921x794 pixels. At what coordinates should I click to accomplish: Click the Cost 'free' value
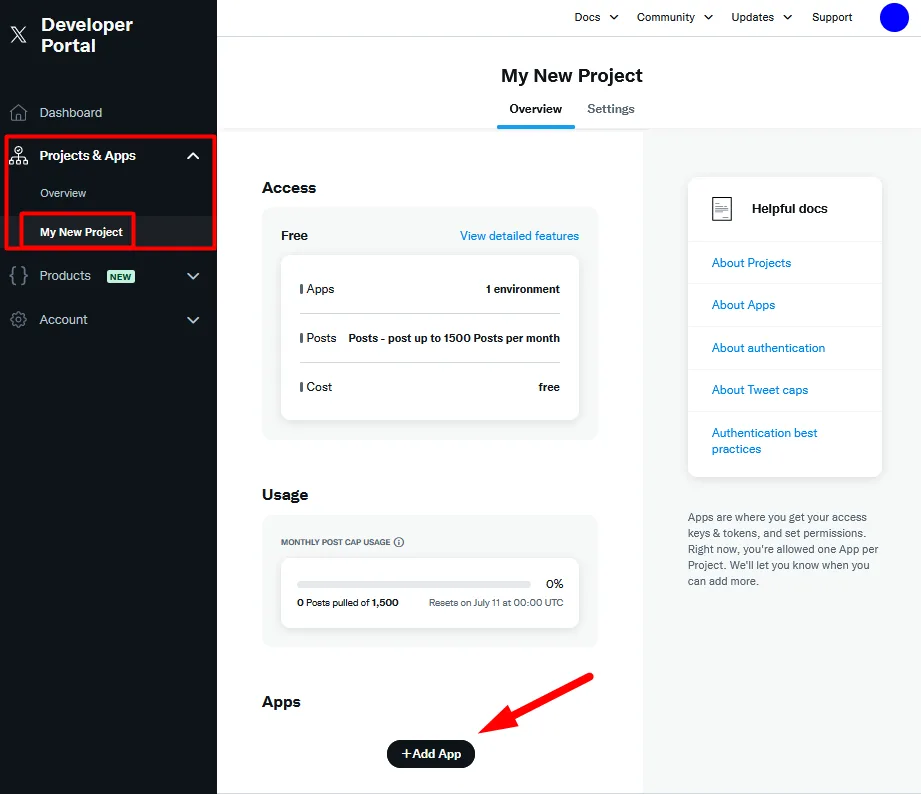click(x=549, y=387)
